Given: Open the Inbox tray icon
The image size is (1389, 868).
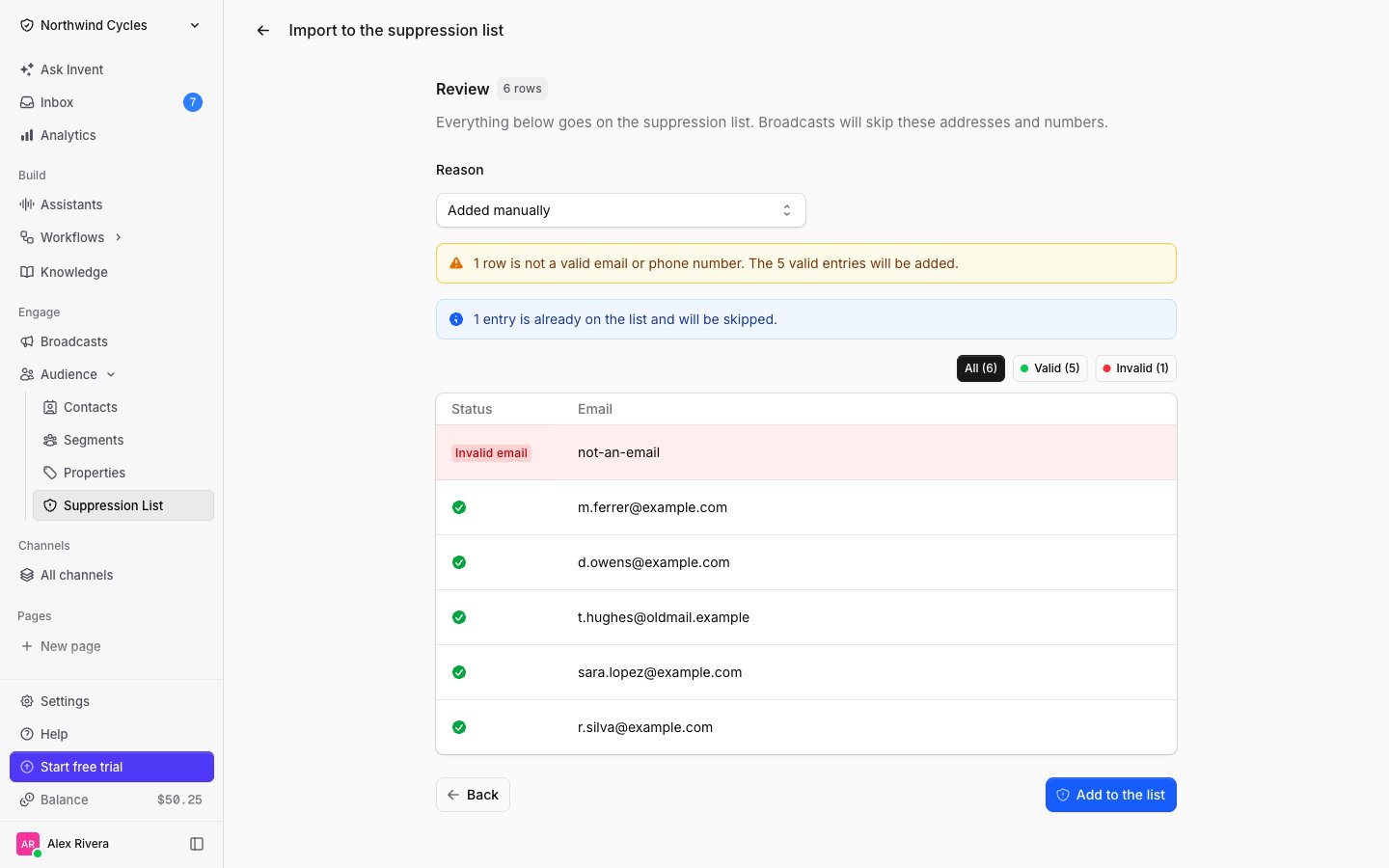Looking at the screenshot, I should (x=27, y=102).
